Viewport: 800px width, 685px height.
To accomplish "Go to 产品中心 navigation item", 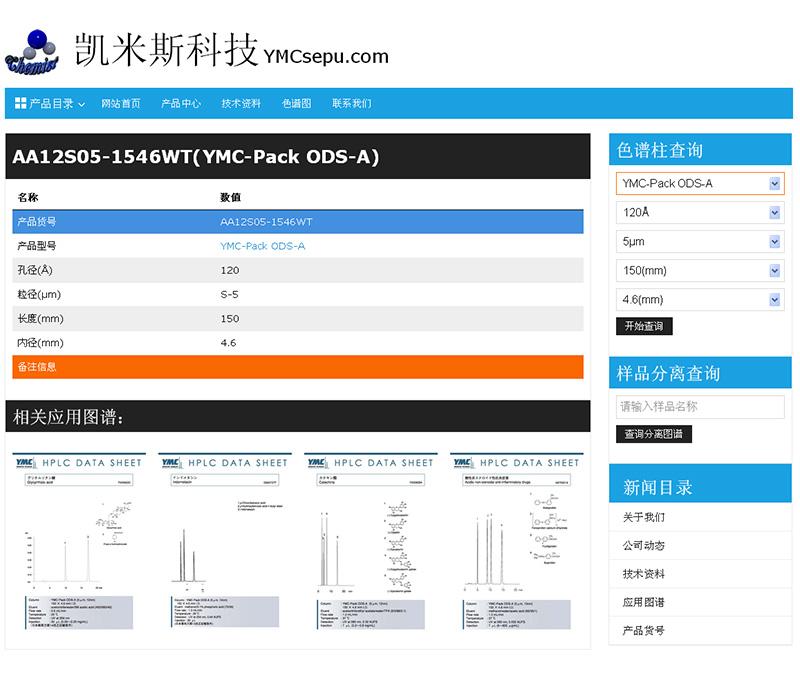I will pos(181,104).
